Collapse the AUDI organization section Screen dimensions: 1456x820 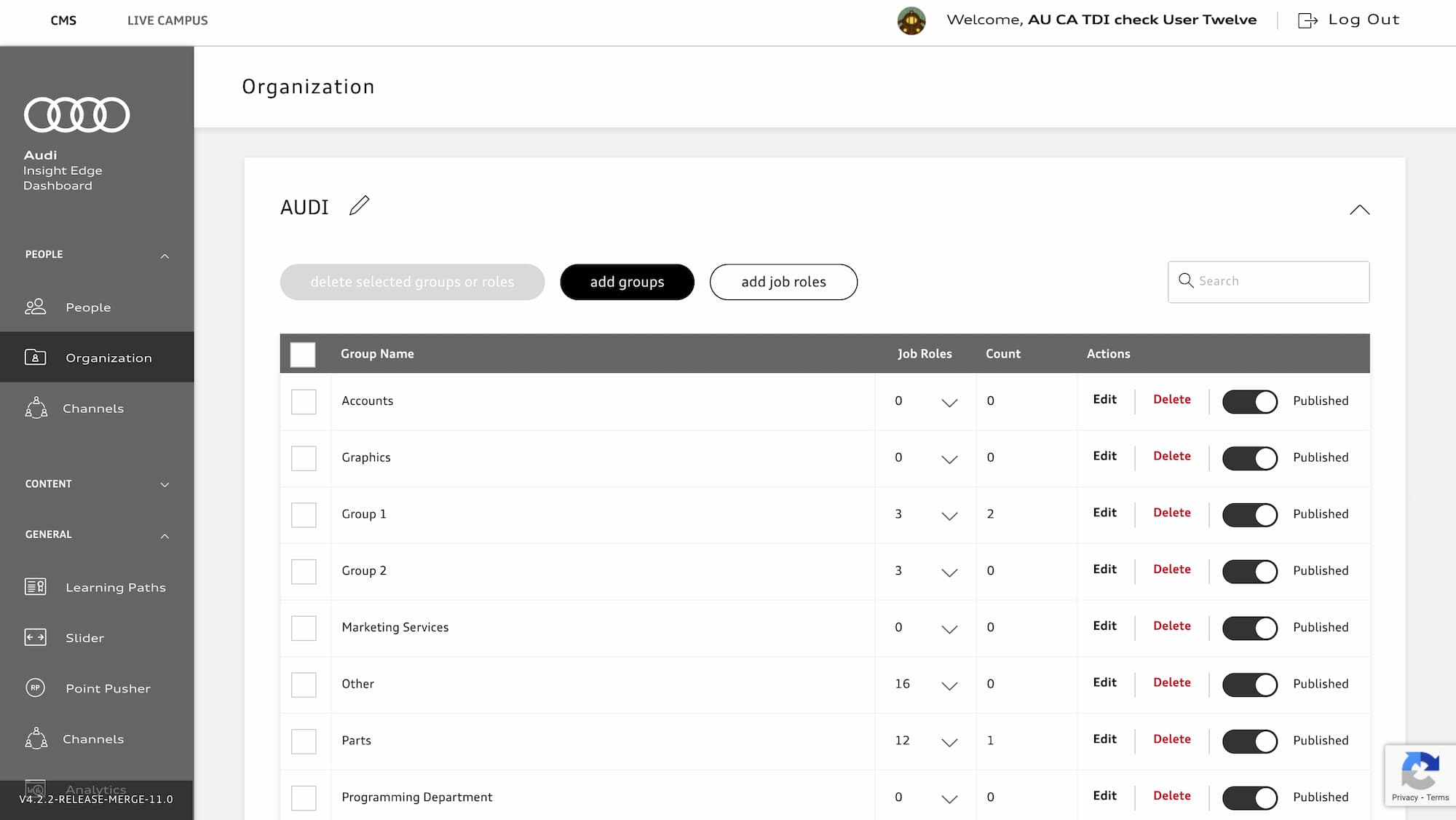click(1359, 210)
